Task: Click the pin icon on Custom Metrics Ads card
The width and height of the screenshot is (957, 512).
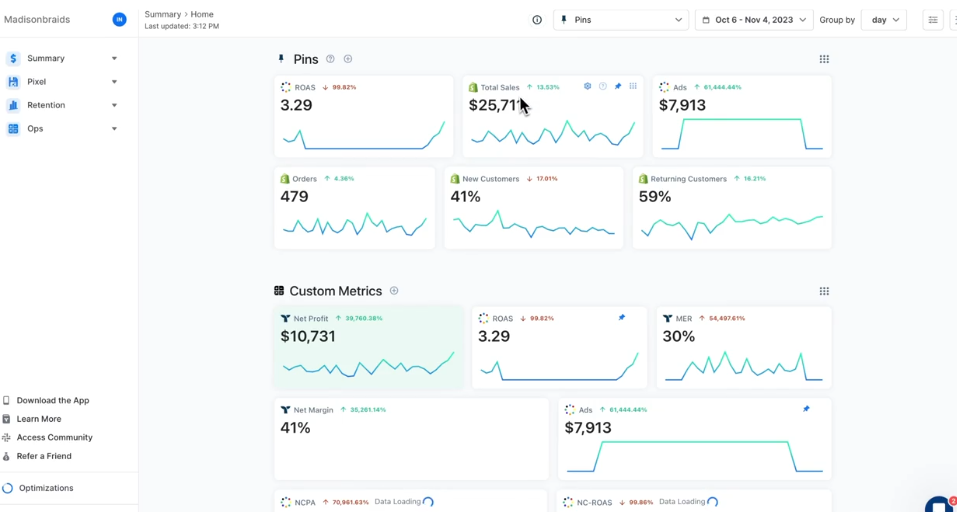Action: click(806, 409)
